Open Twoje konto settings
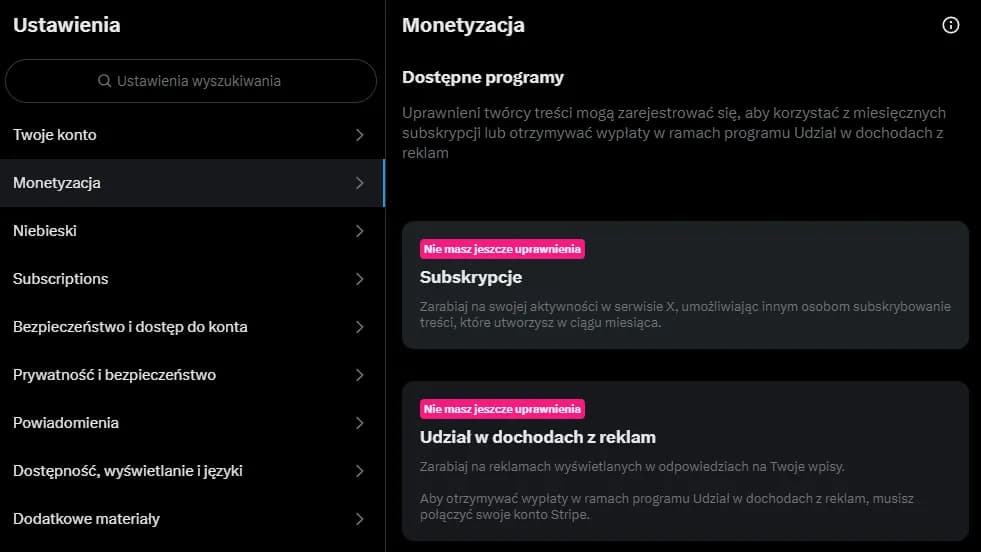981x552 pixels. click(55, 135)
